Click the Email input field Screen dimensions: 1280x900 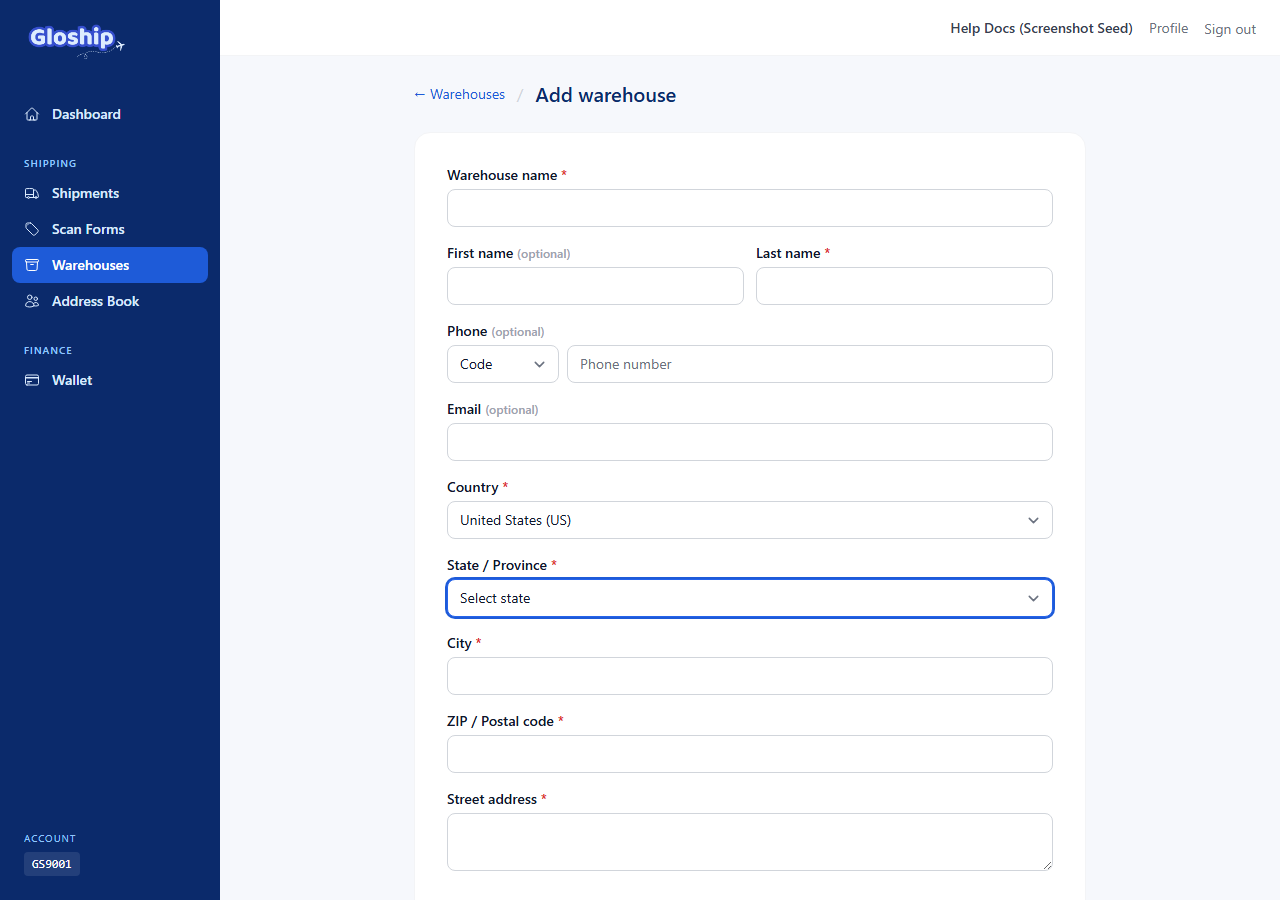[750, 442]
